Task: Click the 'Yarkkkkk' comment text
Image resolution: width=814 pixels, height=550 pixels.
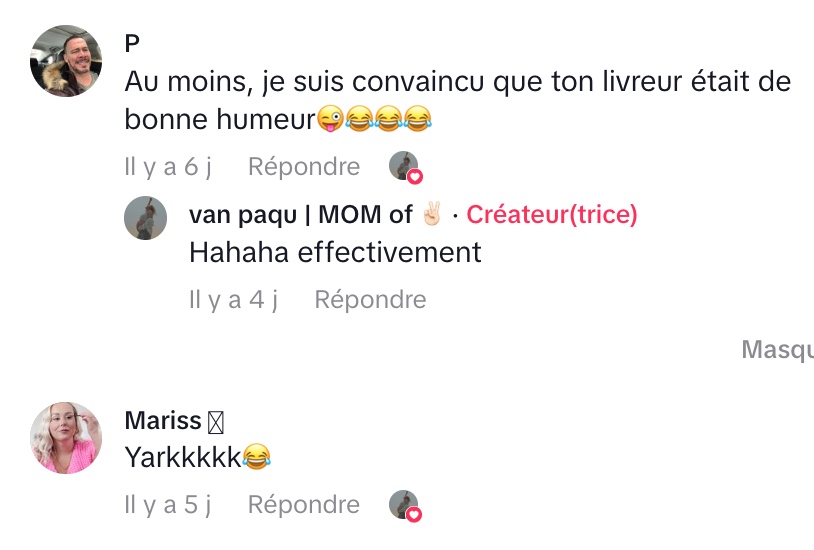Action: (184, 458)
